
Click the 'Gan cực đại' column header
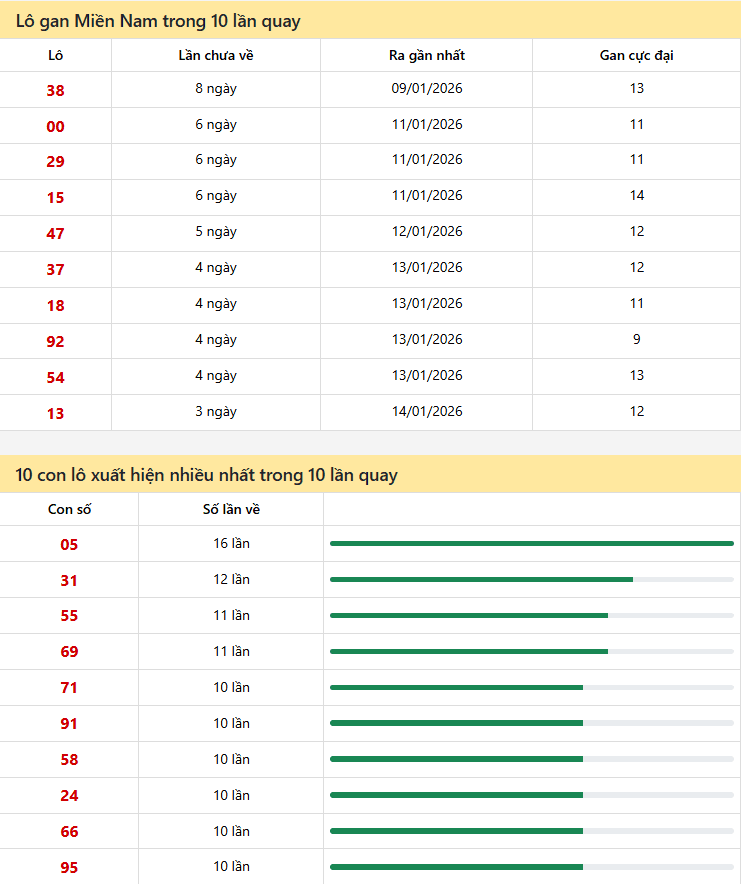pos(636,55)
